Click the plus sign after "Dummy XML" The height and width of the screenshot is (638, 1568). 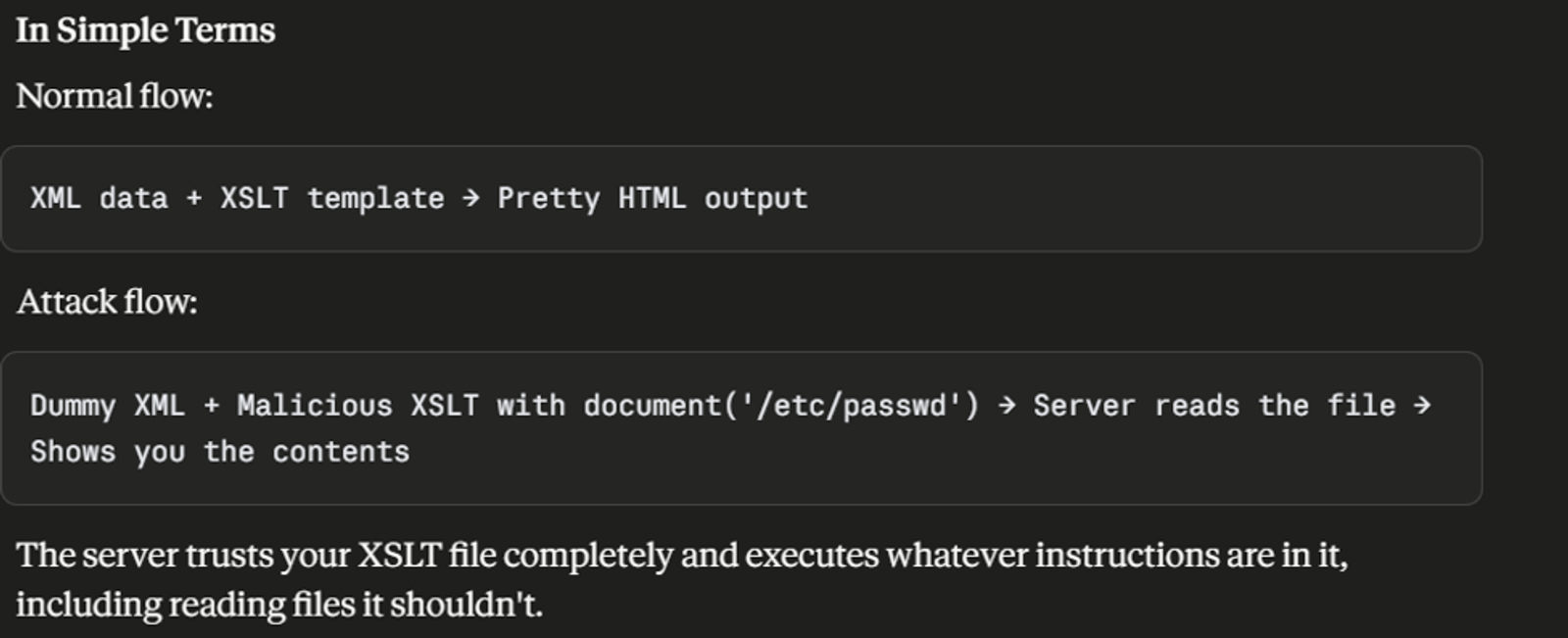tap(211, 405)
